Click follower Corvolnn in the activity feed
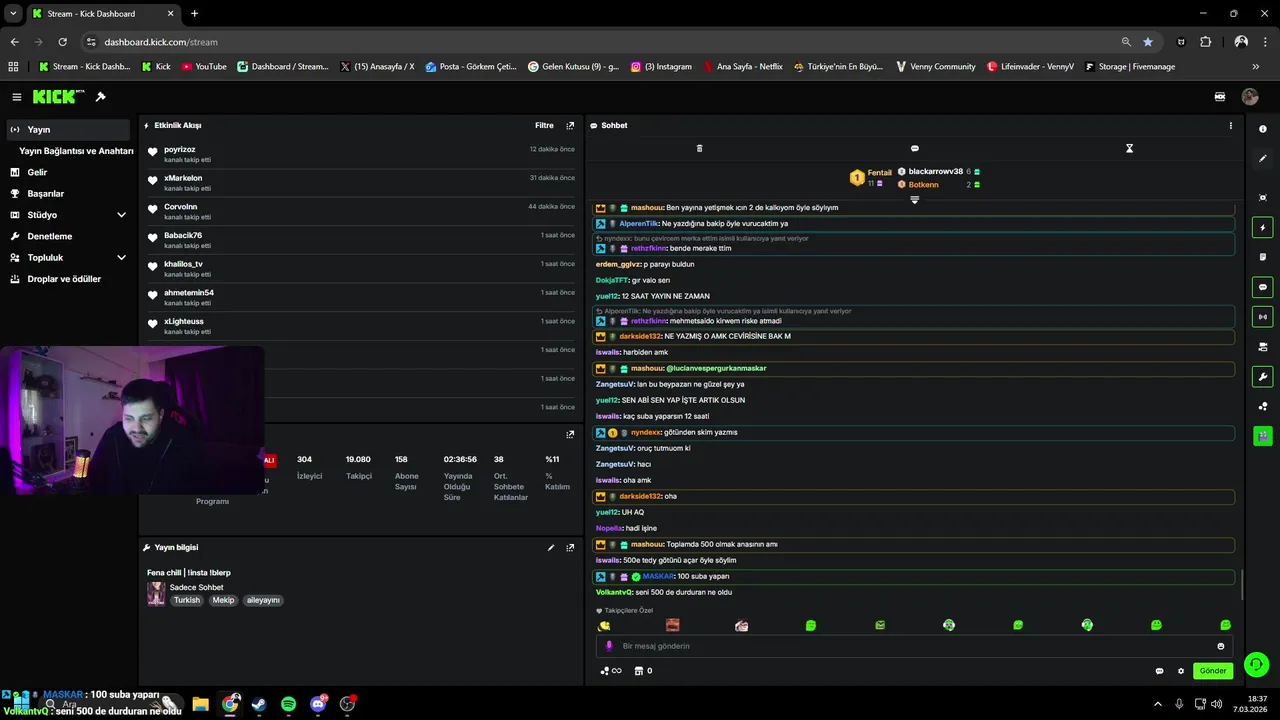 tap(180, 207)
